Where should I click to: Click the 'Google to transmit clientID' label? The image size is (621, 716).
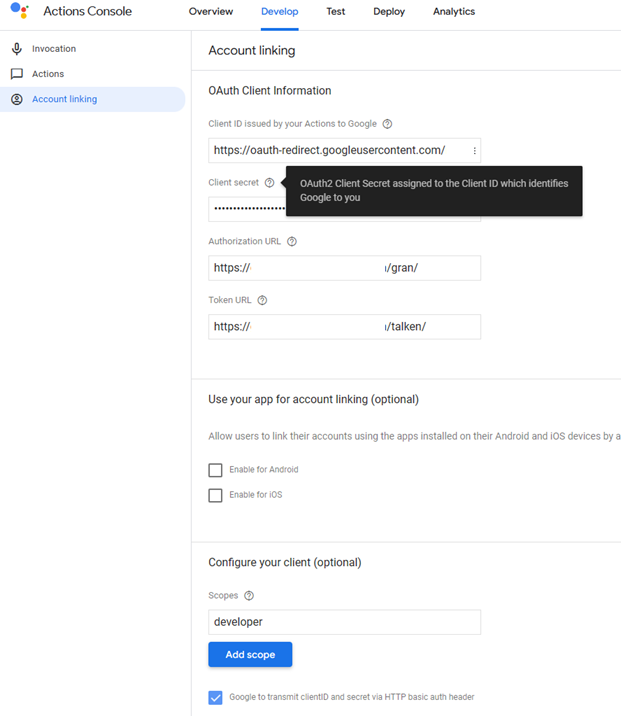coord(352,697)
